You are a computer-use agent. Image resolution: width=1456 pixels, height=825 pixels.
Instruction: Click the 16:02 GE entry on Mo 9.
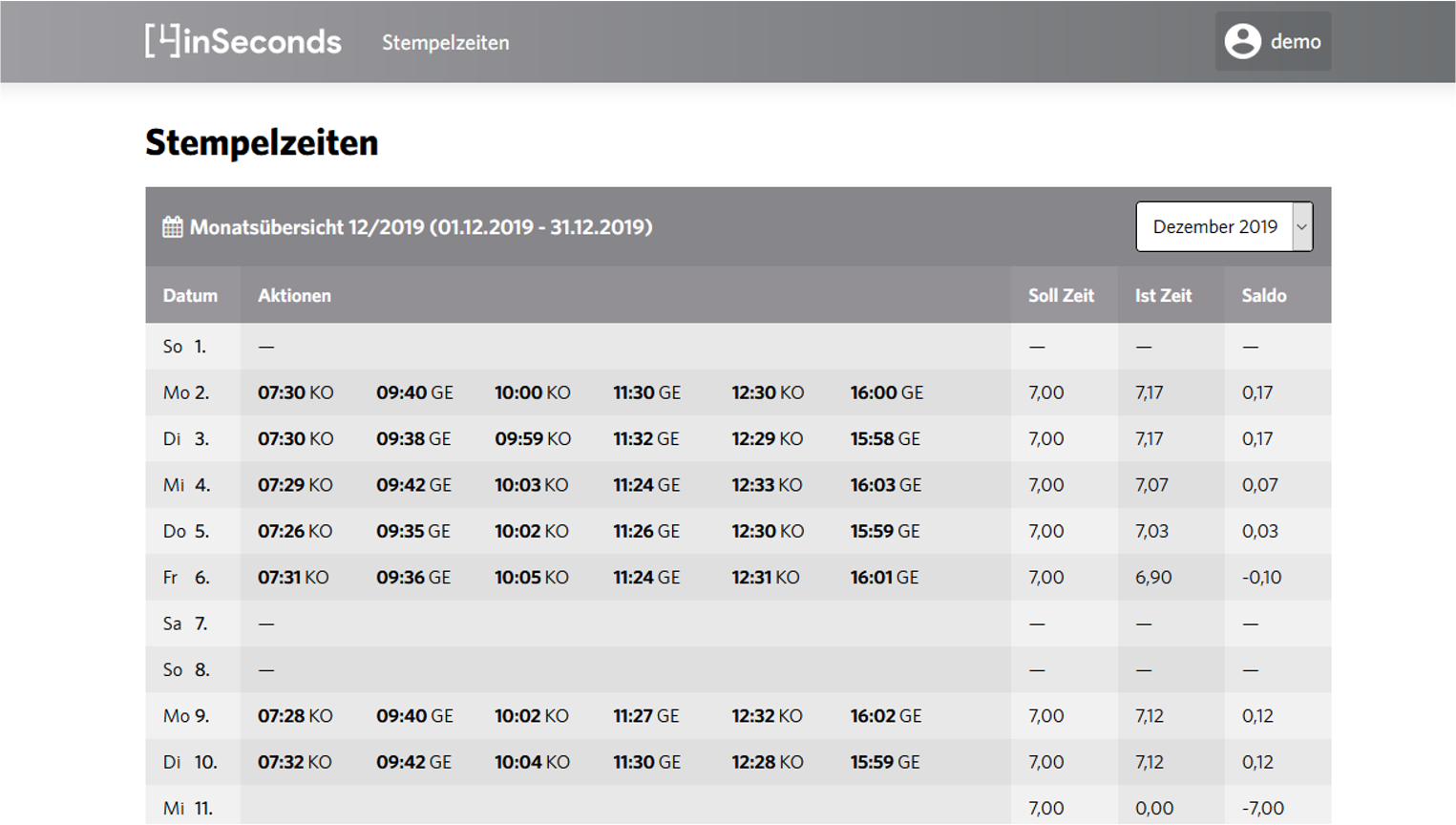point(886,716)
